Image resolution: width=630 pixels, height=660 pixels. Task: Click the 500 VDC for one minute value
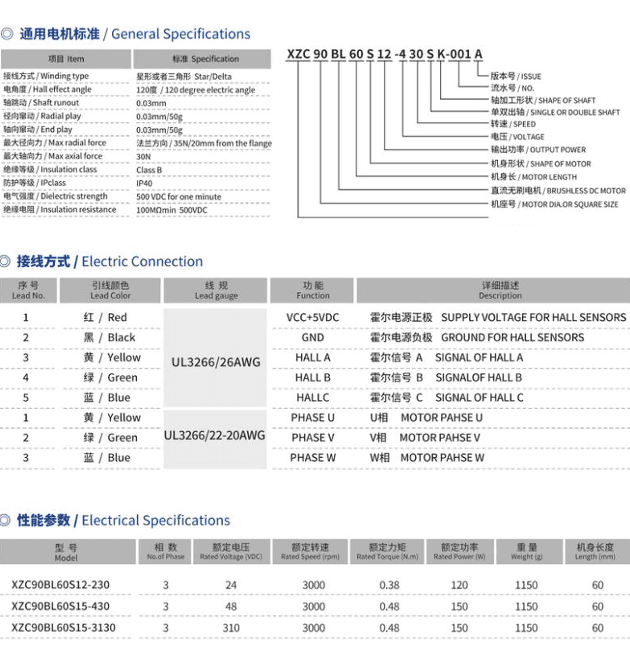[178, 197]
